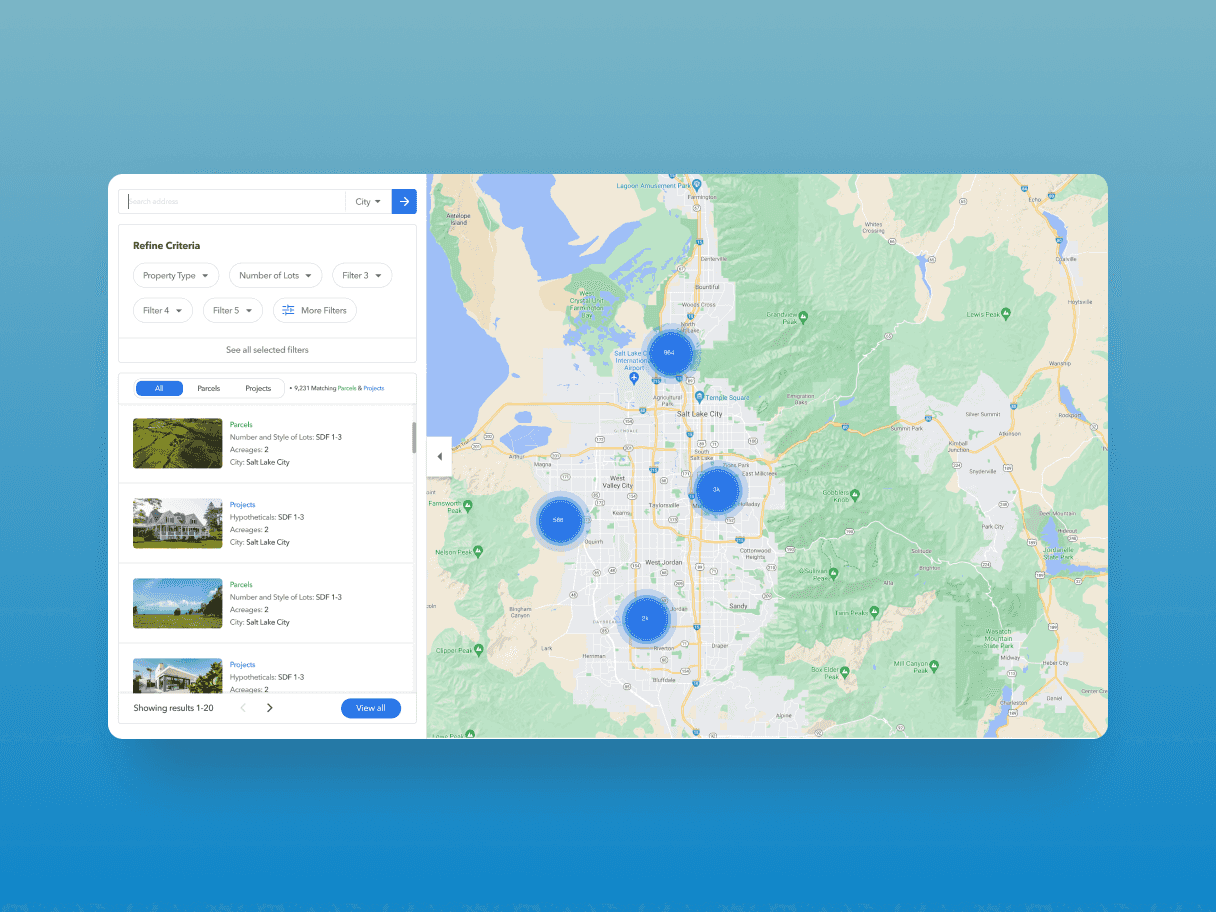Click Nelson Peak mountain marker
The width and height of the screenshot is (1216, 912).
(x=478, y=550)
